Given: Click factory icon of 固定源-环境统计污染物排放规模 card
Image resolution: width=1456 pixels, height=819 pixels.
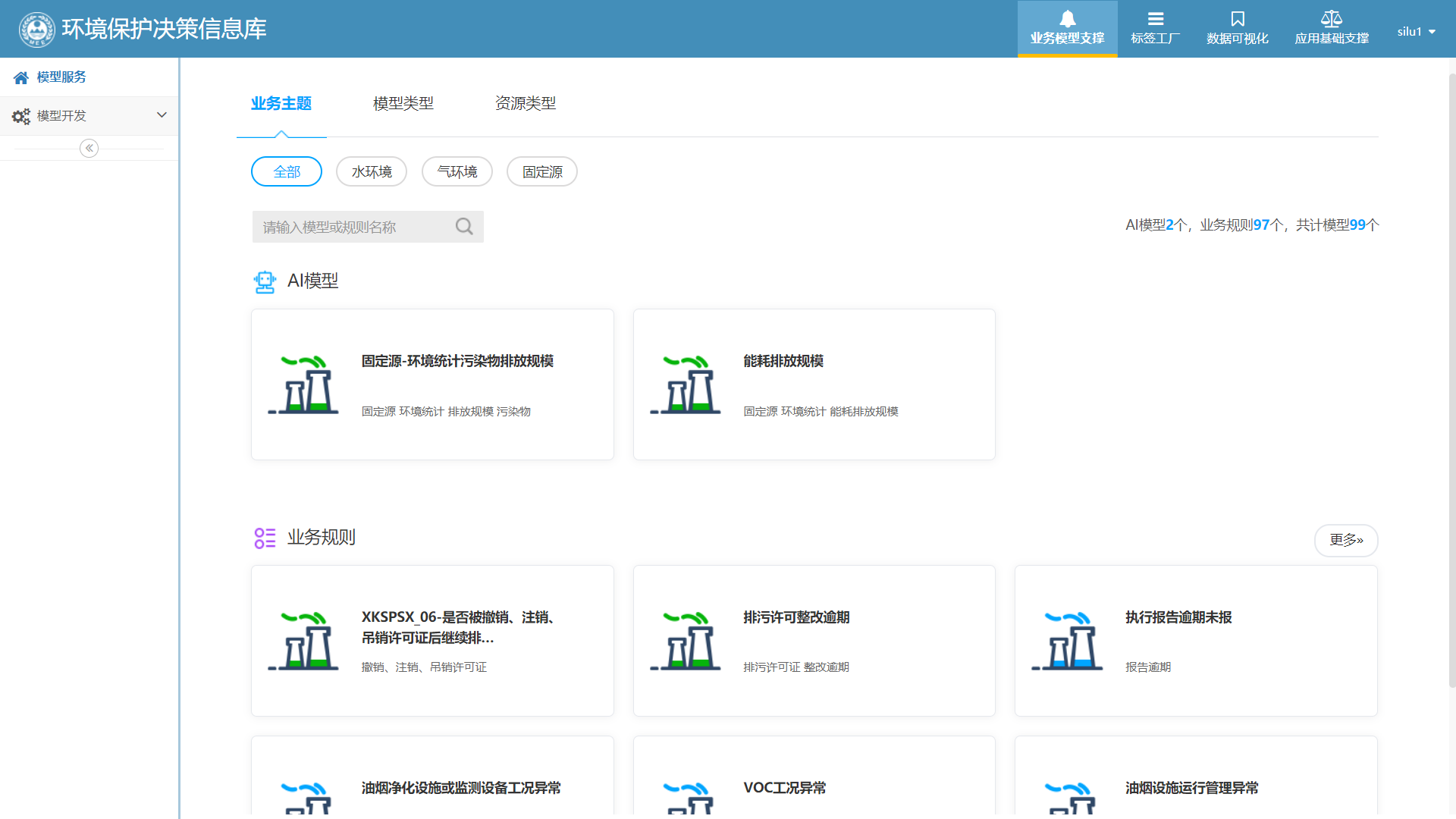Looking at the screenshot, I should [x=303, y=384].
